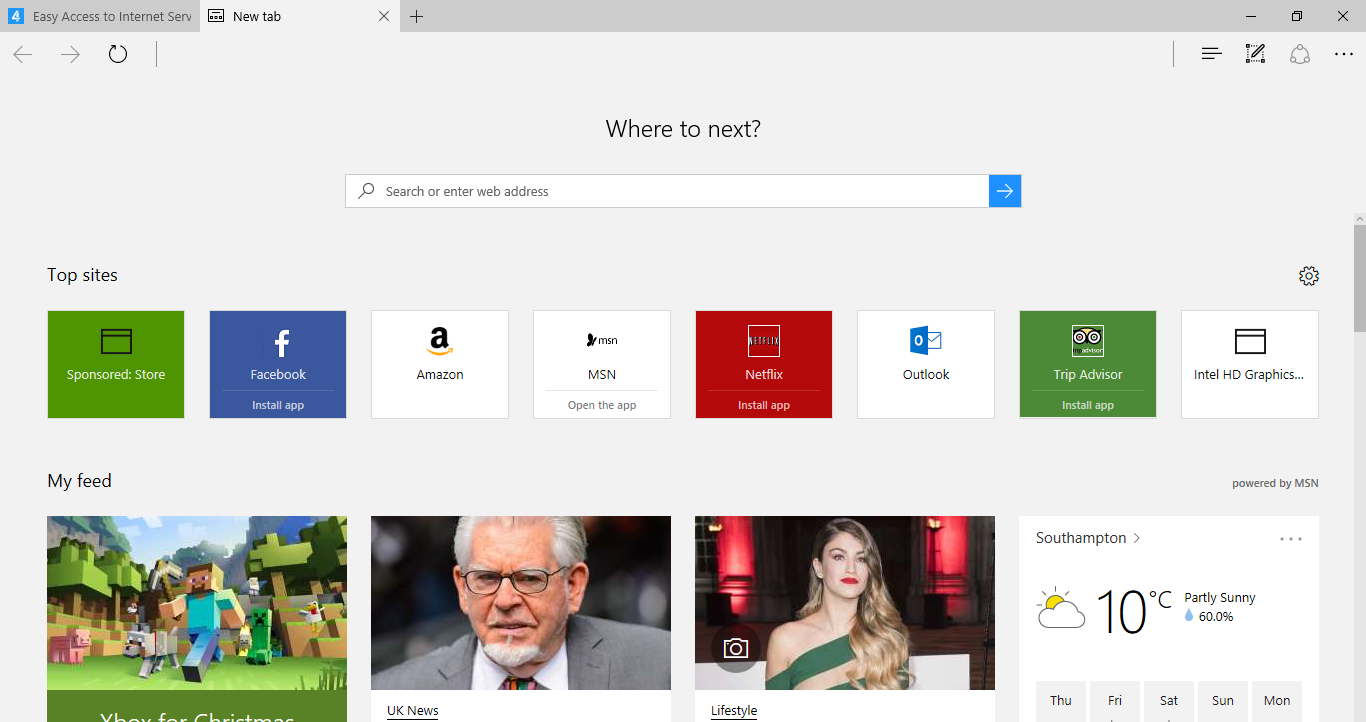The height and width of the screenshot is (722, 1366).
Task: Click the UK News category link
Action: (x=413, y=710)
